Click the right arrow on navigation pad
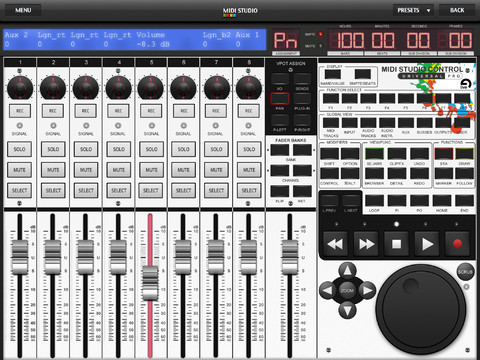Viewport: 480px width, 360px height. tap(367, 290)
